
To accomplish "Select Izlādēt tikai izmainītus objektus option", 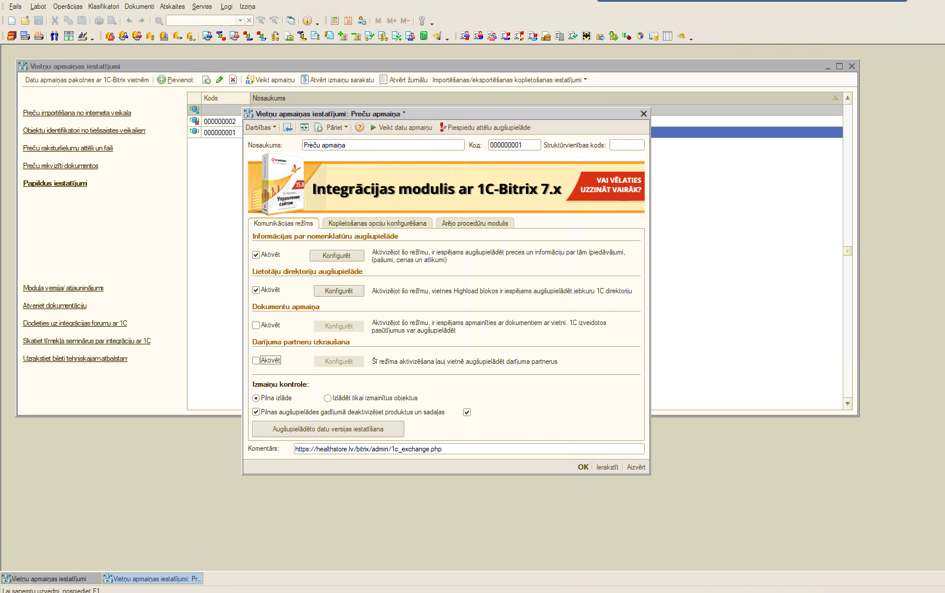I will click(x=327, y=398).
